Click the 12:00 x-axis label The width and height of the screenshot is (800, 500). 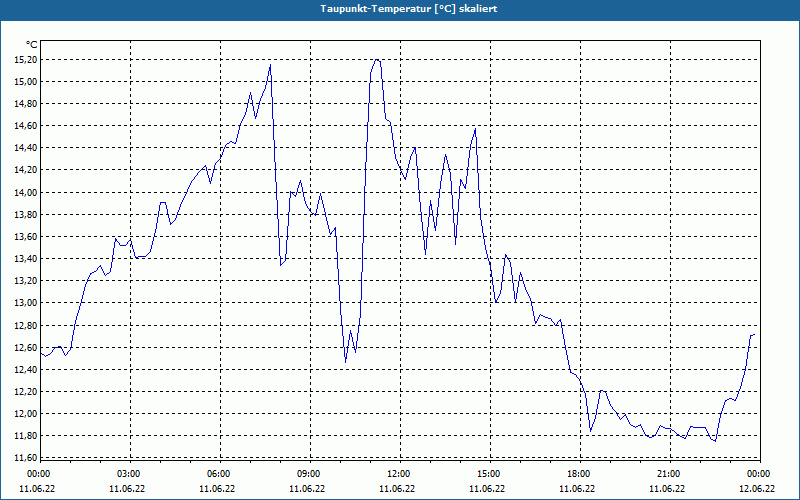[399, 474]
